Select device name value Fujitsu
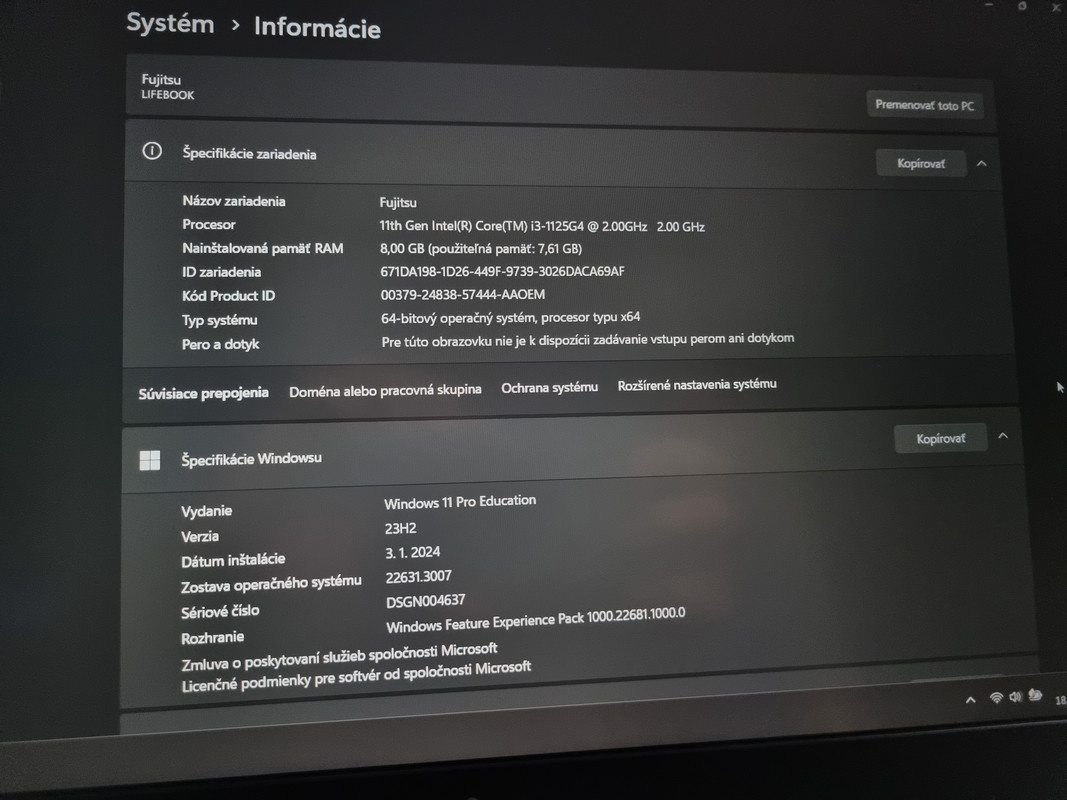1067x800 pixels. 398,203
